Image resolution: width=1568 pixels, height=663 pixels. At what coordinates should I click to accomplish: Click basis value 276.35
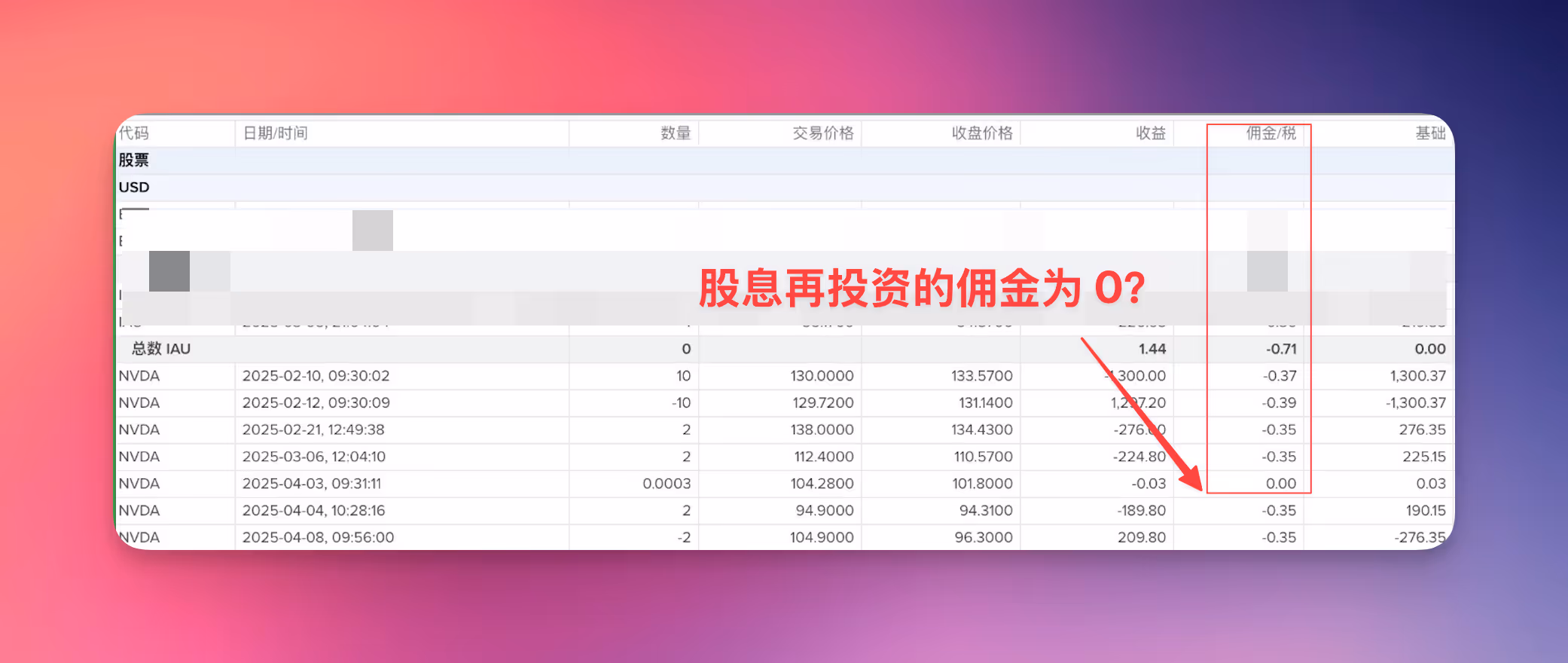click(x=1423, y=430)
